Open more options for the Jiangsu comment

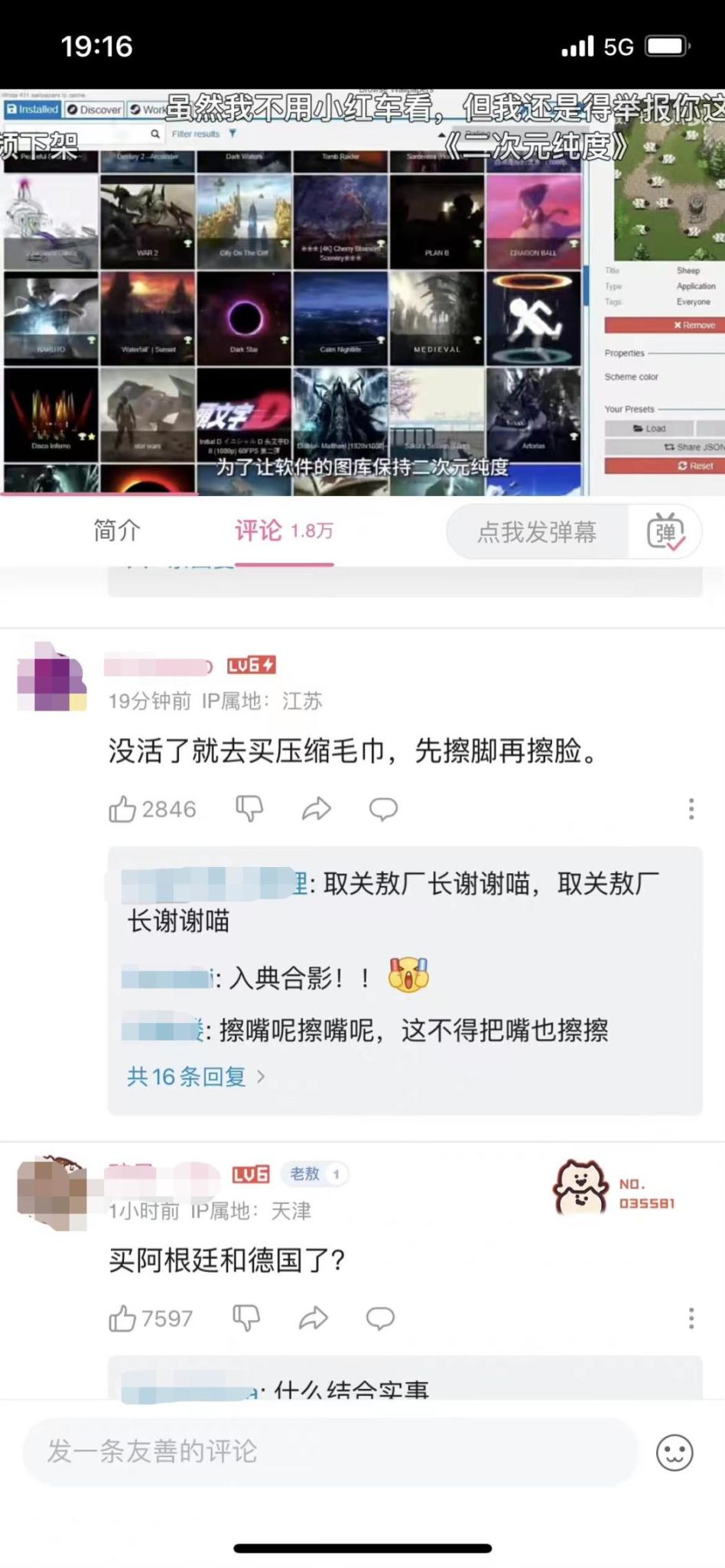pos(691,809)
